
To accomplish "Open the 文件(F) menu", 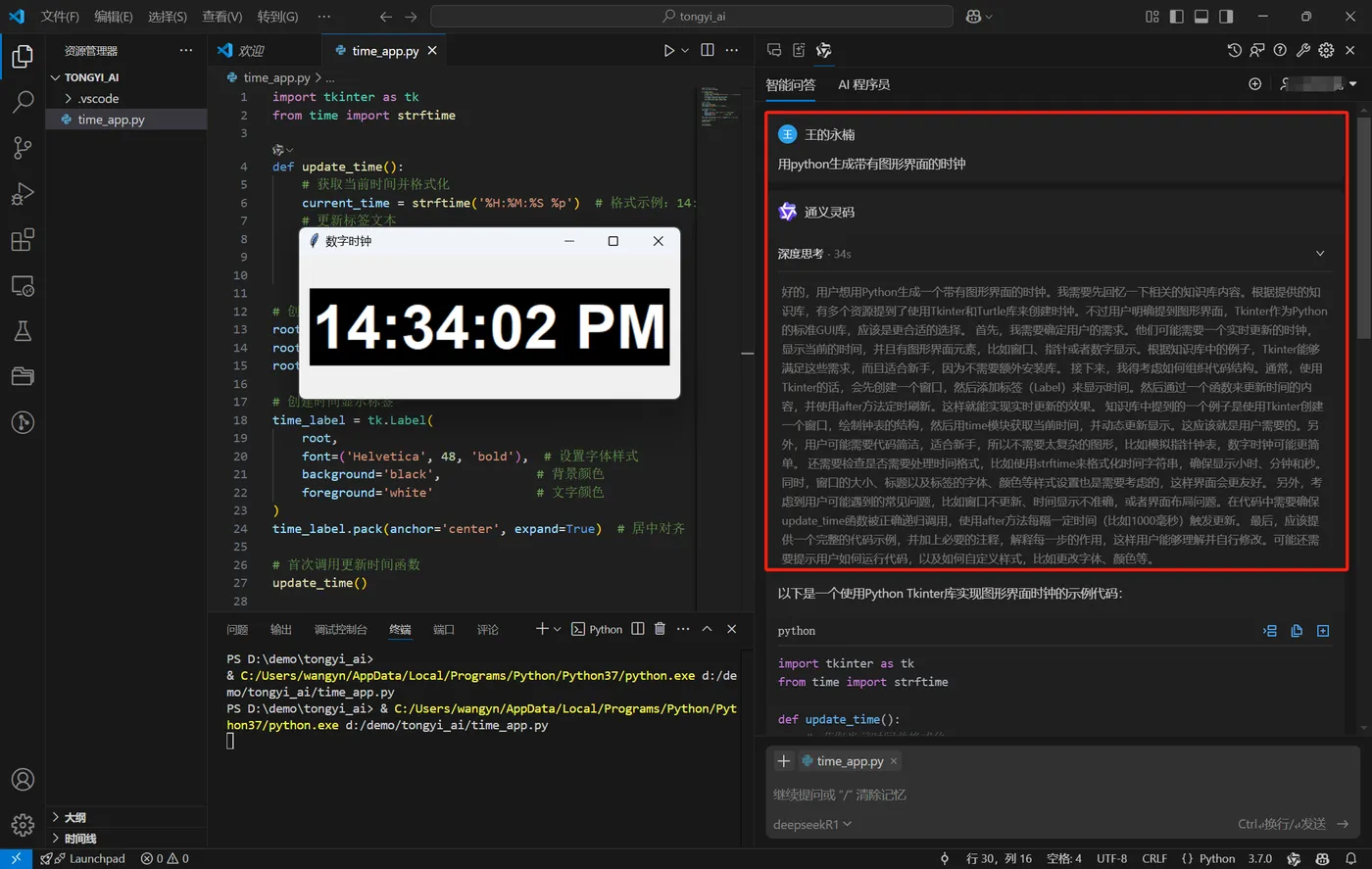I will pyautogui.click(x=60, y=17).
